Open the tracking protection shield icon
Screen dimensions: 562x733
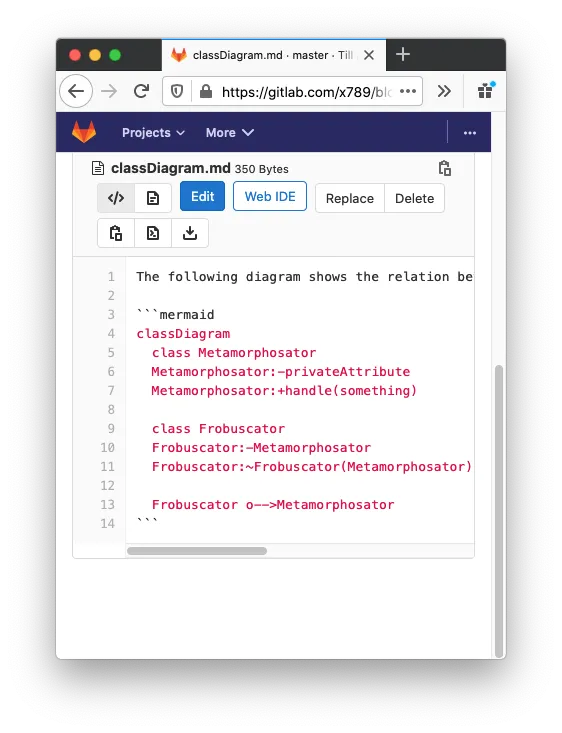click(x=177, y=91)
